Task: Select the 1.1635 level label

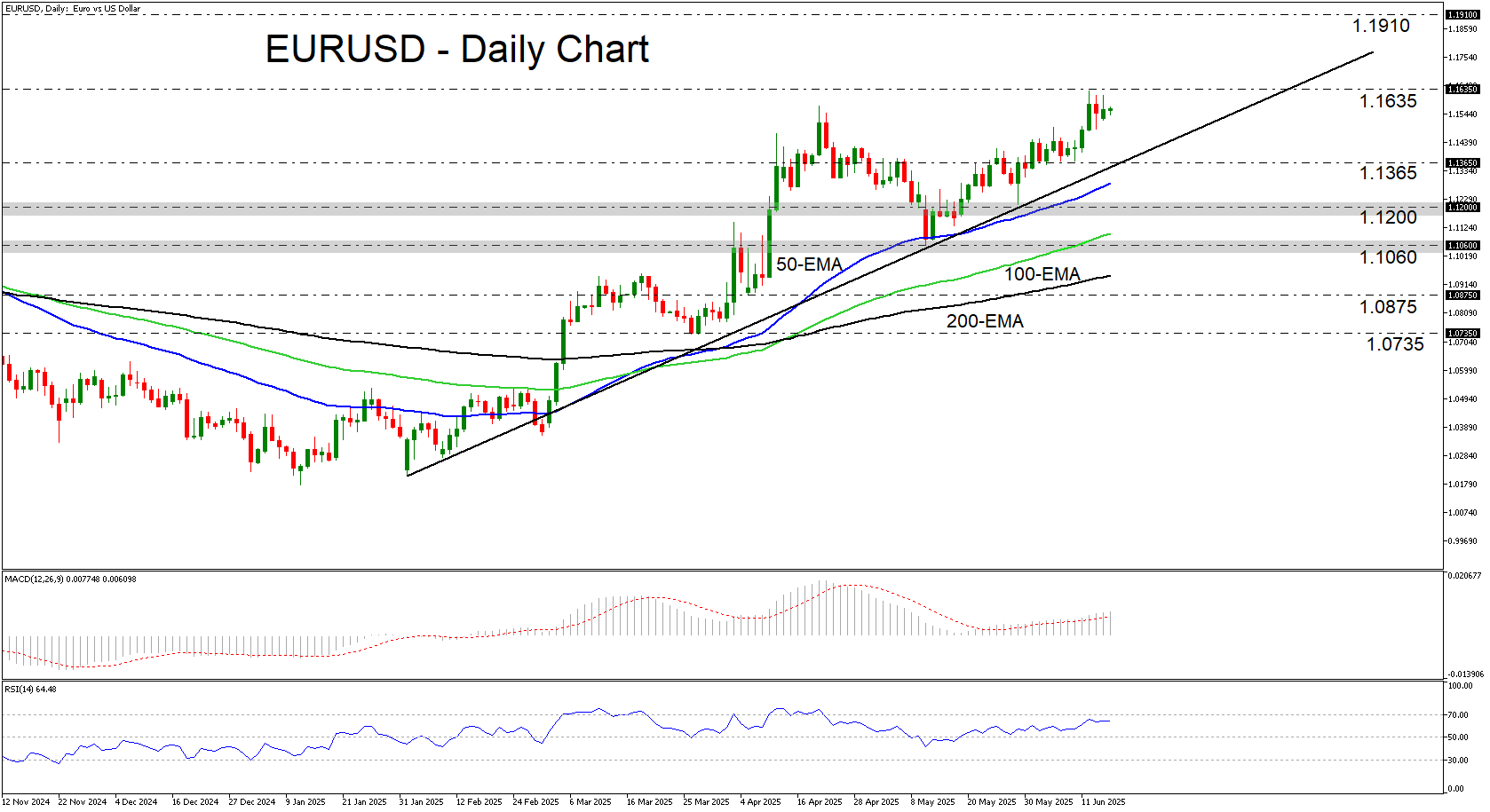Action: (1388, 101)
